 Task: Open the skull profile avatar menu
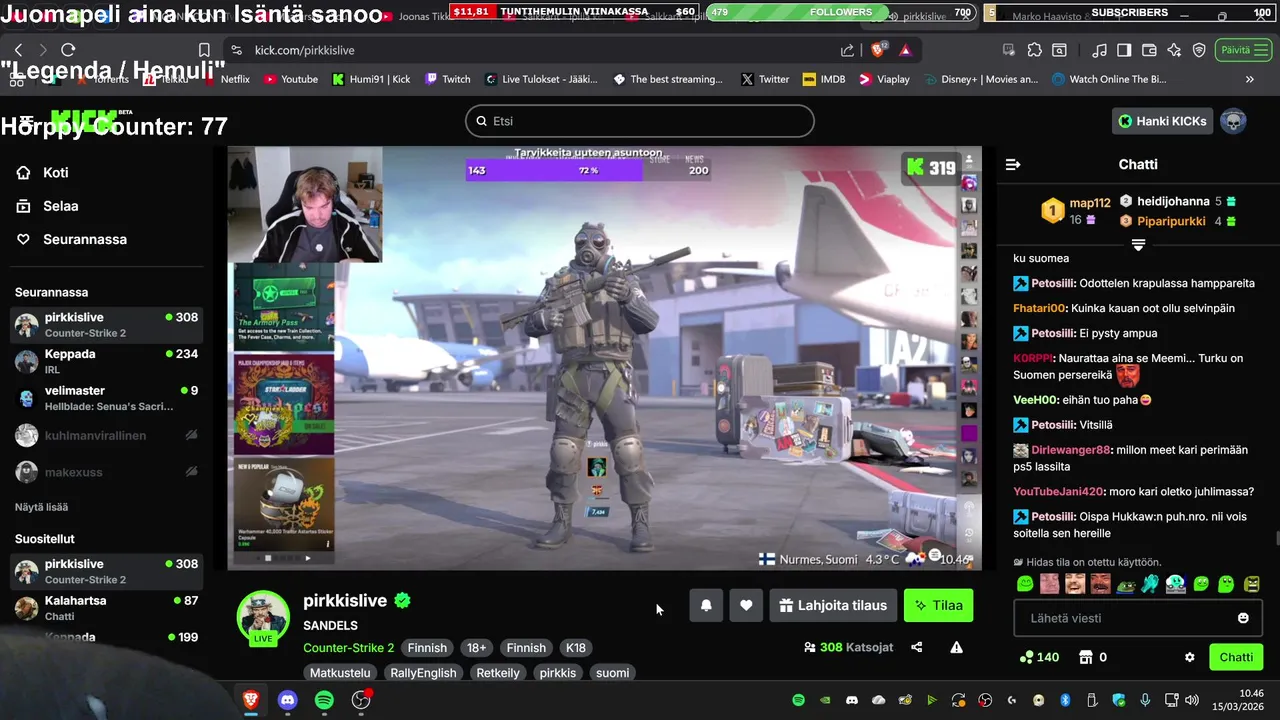point(1233,121)
